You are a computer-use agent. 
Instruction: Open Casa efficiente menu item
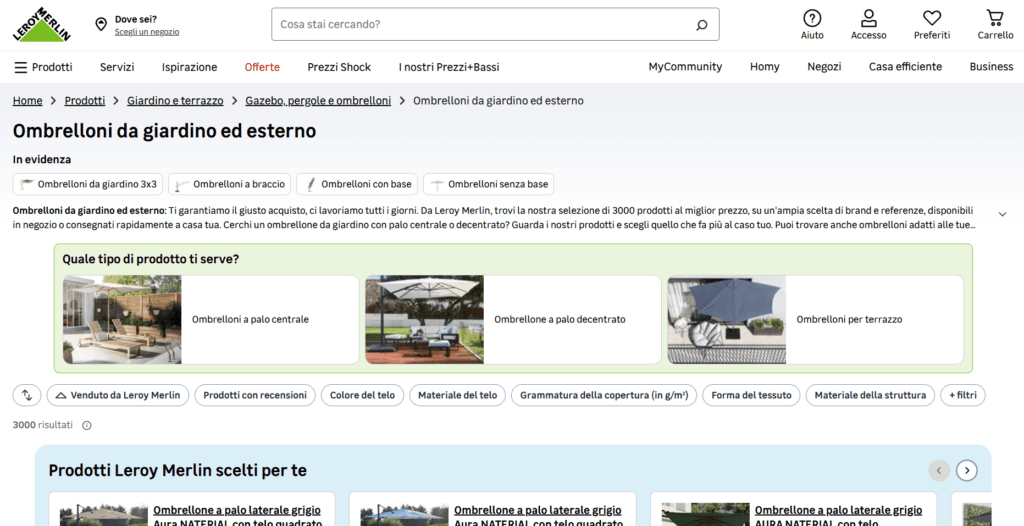(905, 67)
